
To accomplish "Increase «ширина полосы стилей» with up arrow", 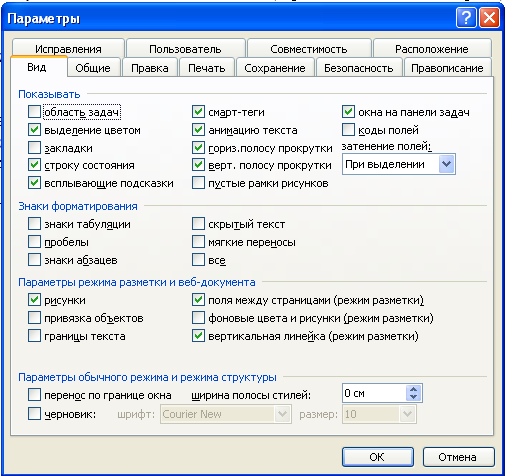I will point(414,389).
